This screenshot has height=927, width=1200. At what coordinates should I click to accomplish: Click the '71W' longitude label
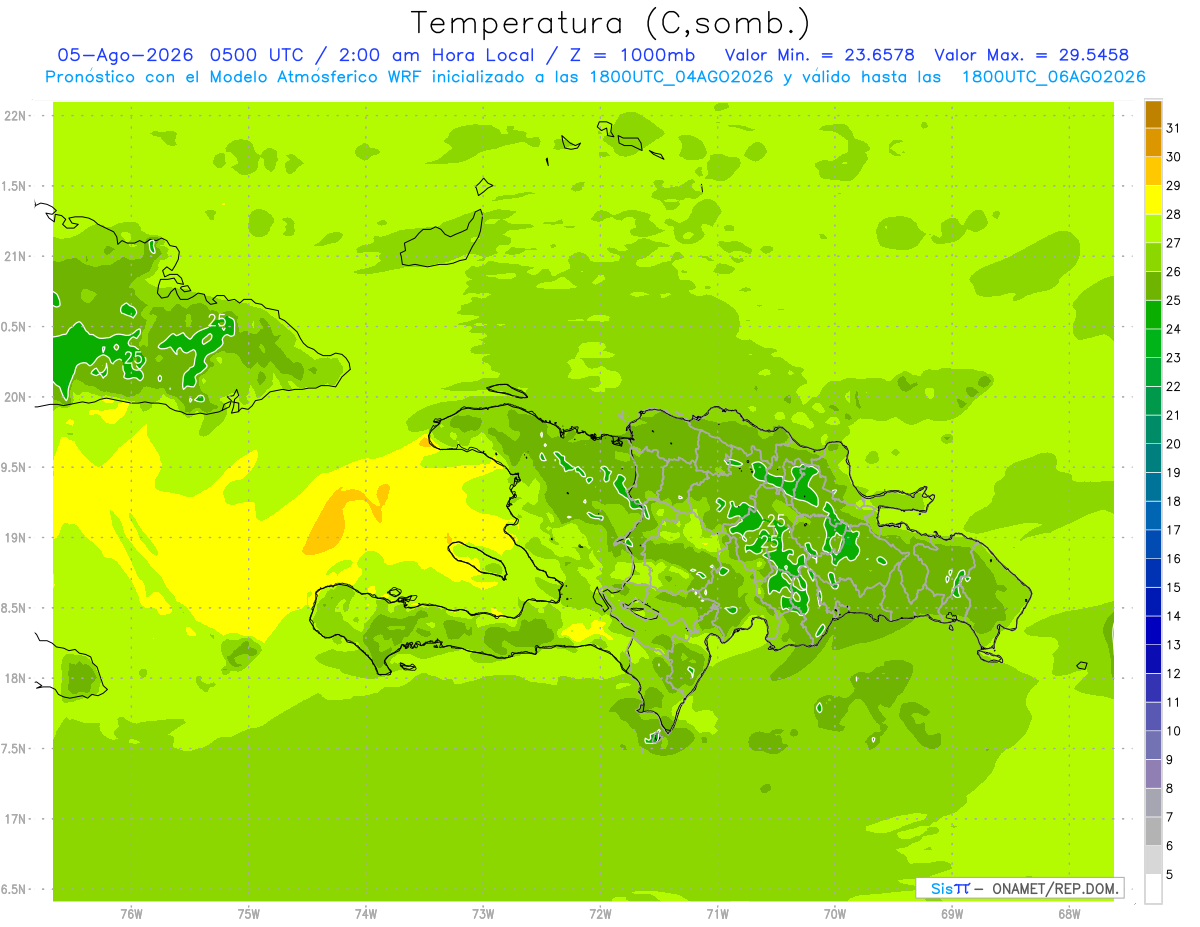[x=717, y=914]
